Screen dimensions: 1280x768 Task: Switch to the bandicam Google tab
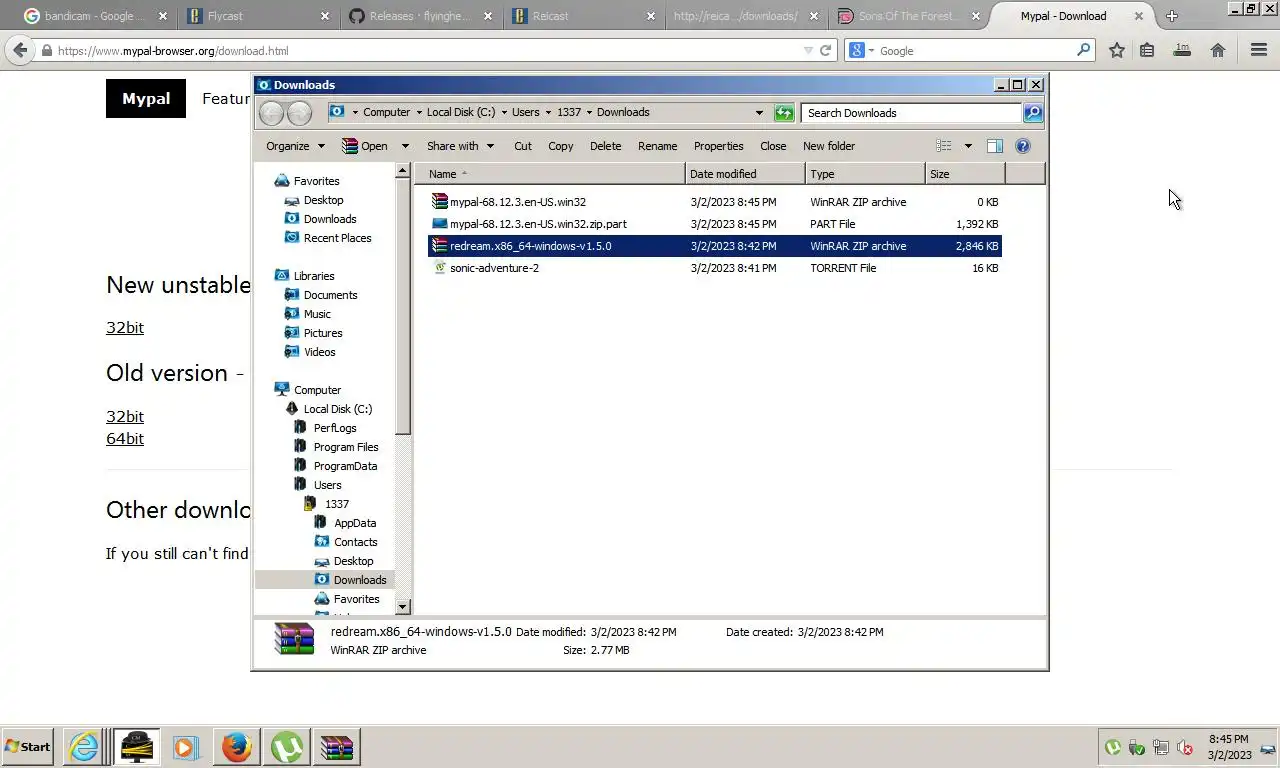click(x=95, y=16)
